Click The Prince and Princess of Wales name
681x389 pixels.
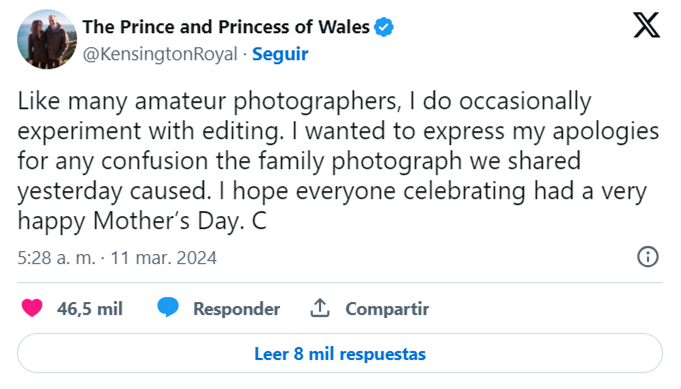tap(226, 27)
